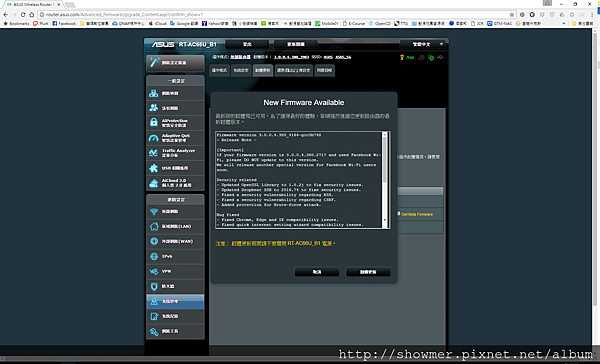Open the OpenCD bookmark
Image resolution: width=600 pixels, height=364 pixels.
[x=380, y=24]
